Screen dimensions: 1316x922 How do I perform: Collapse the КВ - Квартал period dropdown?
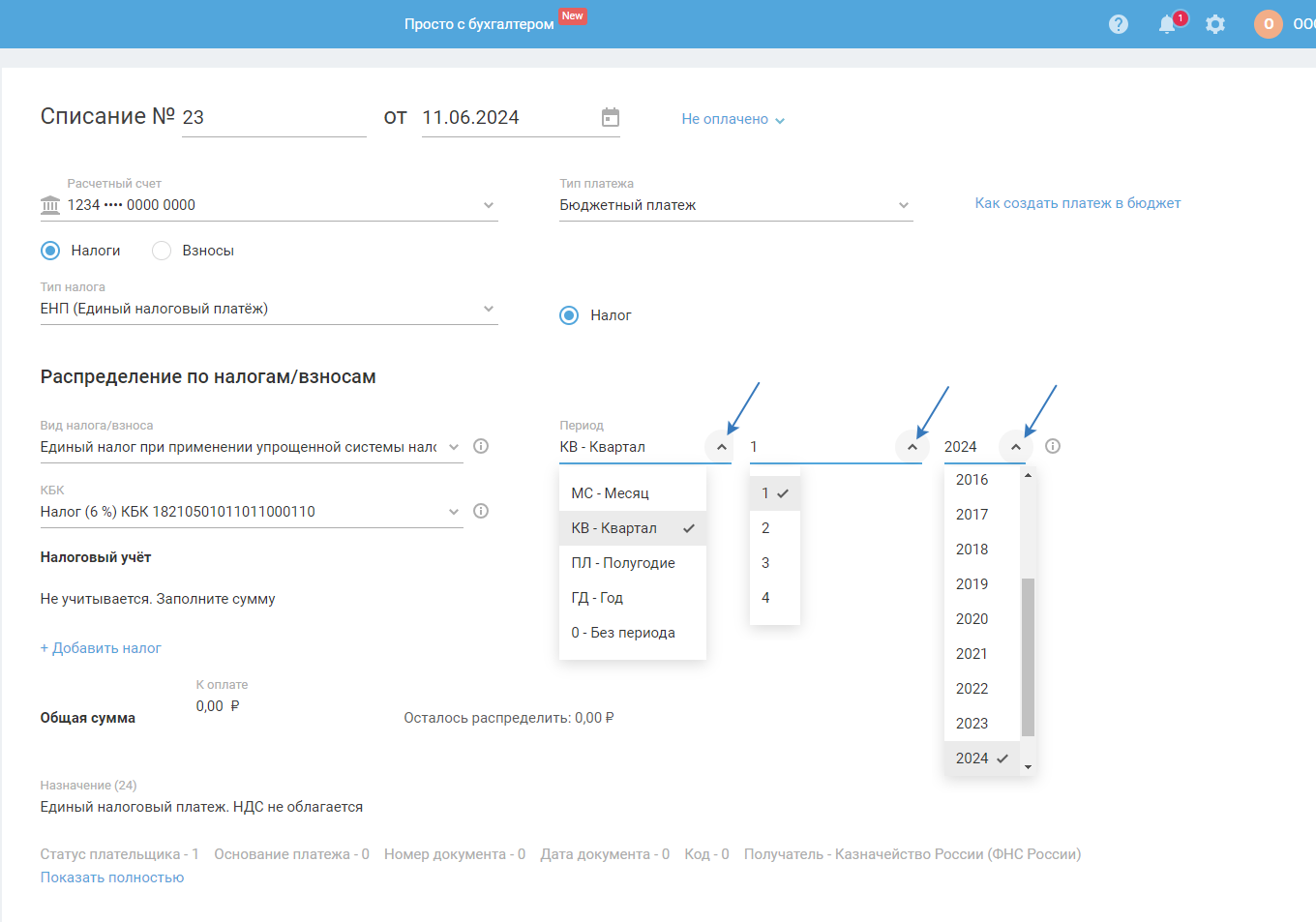point(721,447)
